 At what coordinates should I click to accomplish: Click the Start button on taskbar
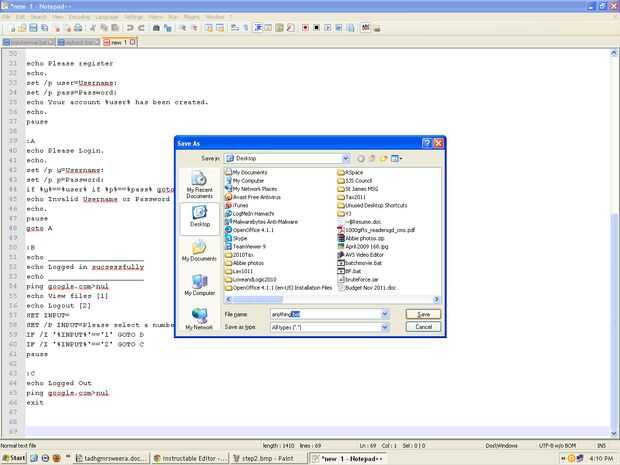[14, 458]
